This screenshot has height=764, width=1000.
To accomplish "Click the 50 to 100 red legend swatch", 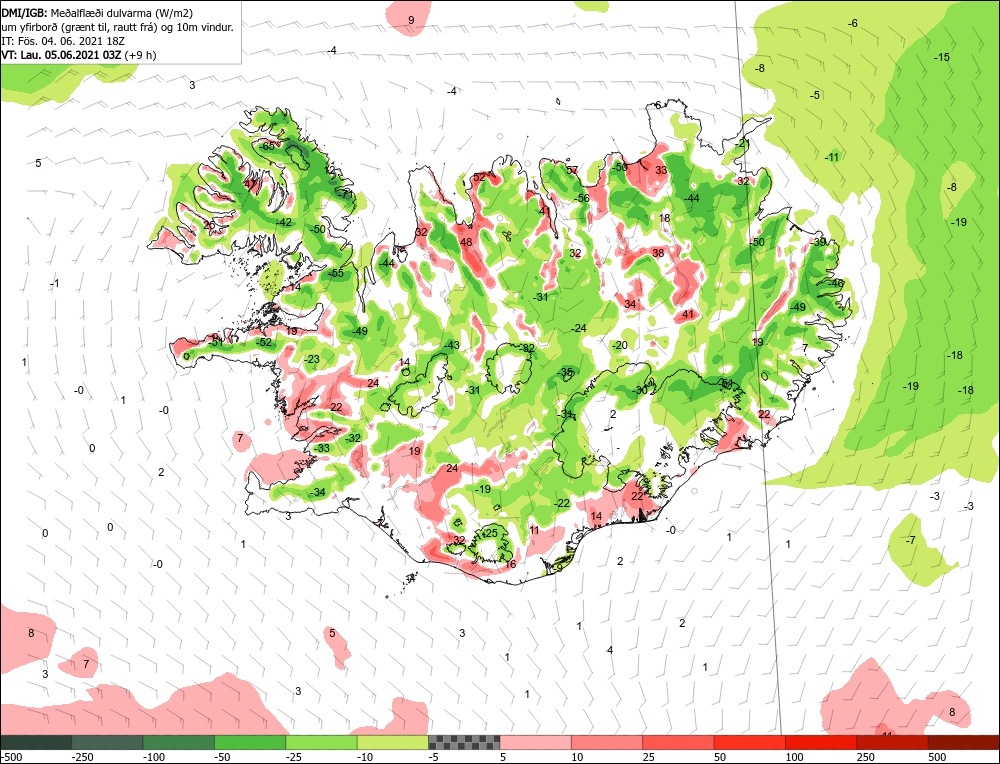I will 750,742.
